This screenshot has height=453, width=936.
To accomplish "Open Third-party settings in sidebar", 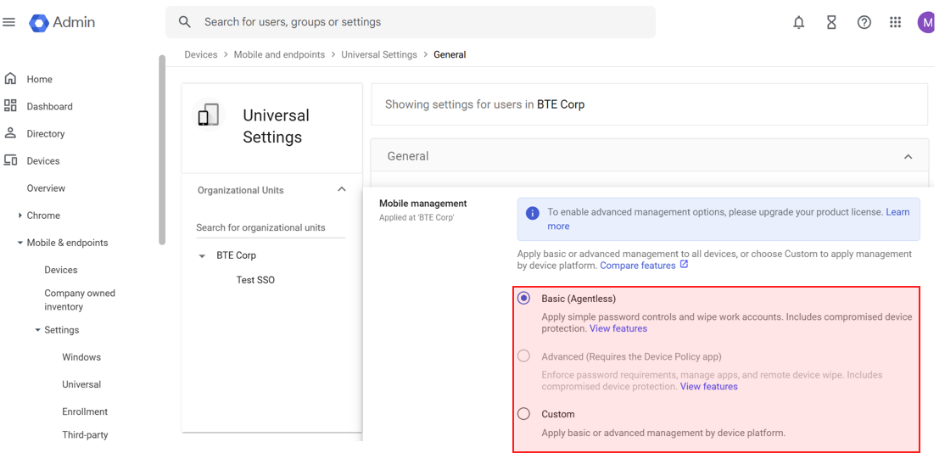I will click(x=85, y=435).
